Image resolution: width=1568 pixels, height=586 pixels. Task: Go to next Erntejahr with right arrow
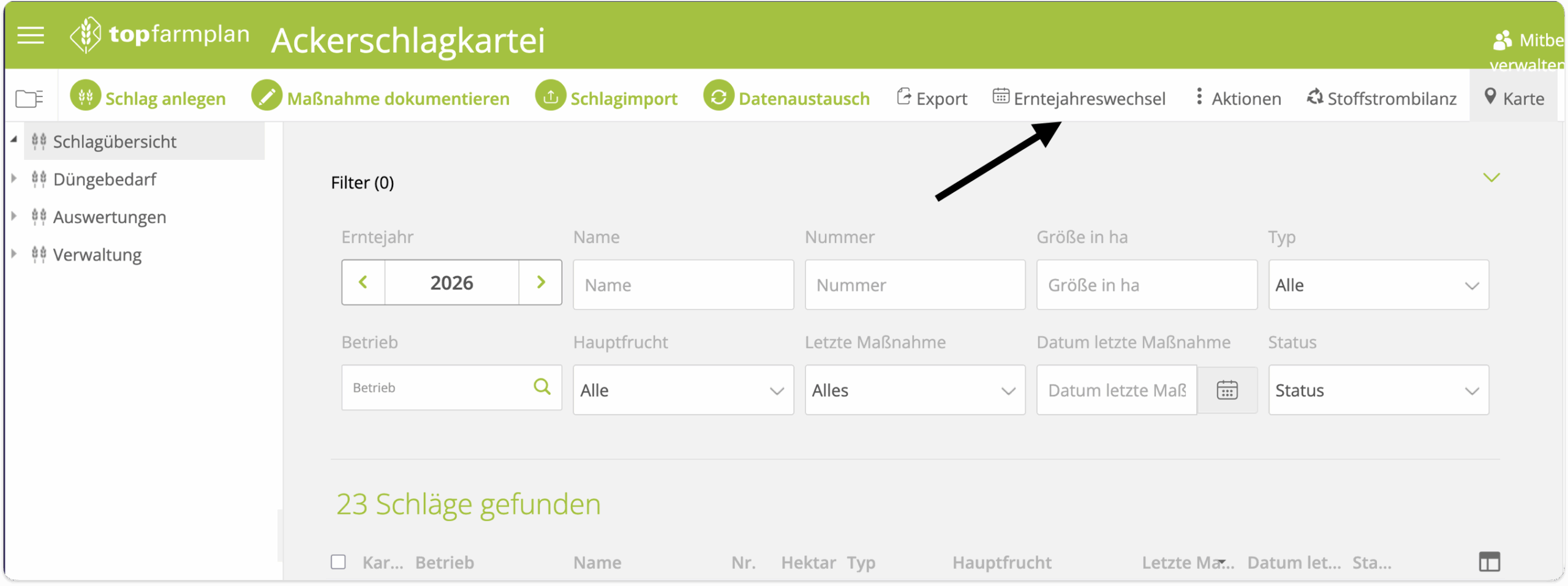[x=540, y=282]
